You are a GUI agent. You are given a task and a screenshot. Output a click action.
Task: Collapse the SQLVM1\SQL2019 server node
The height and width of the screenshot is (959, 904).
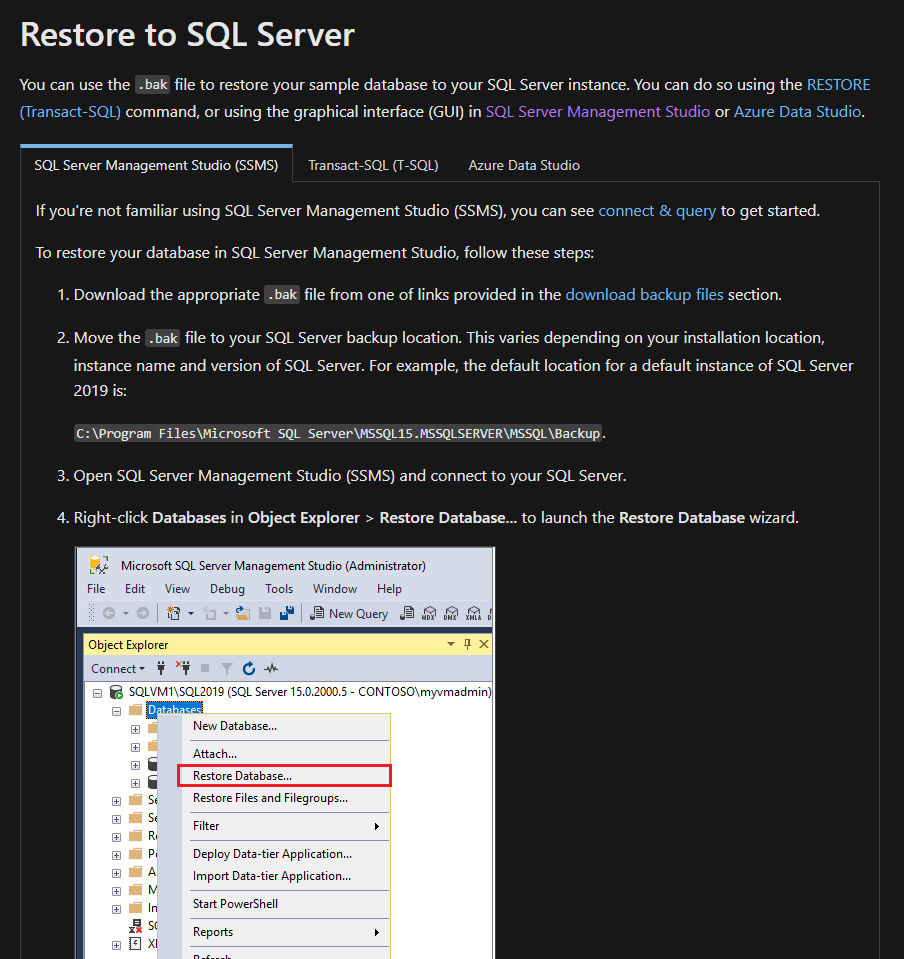(97, 691)
